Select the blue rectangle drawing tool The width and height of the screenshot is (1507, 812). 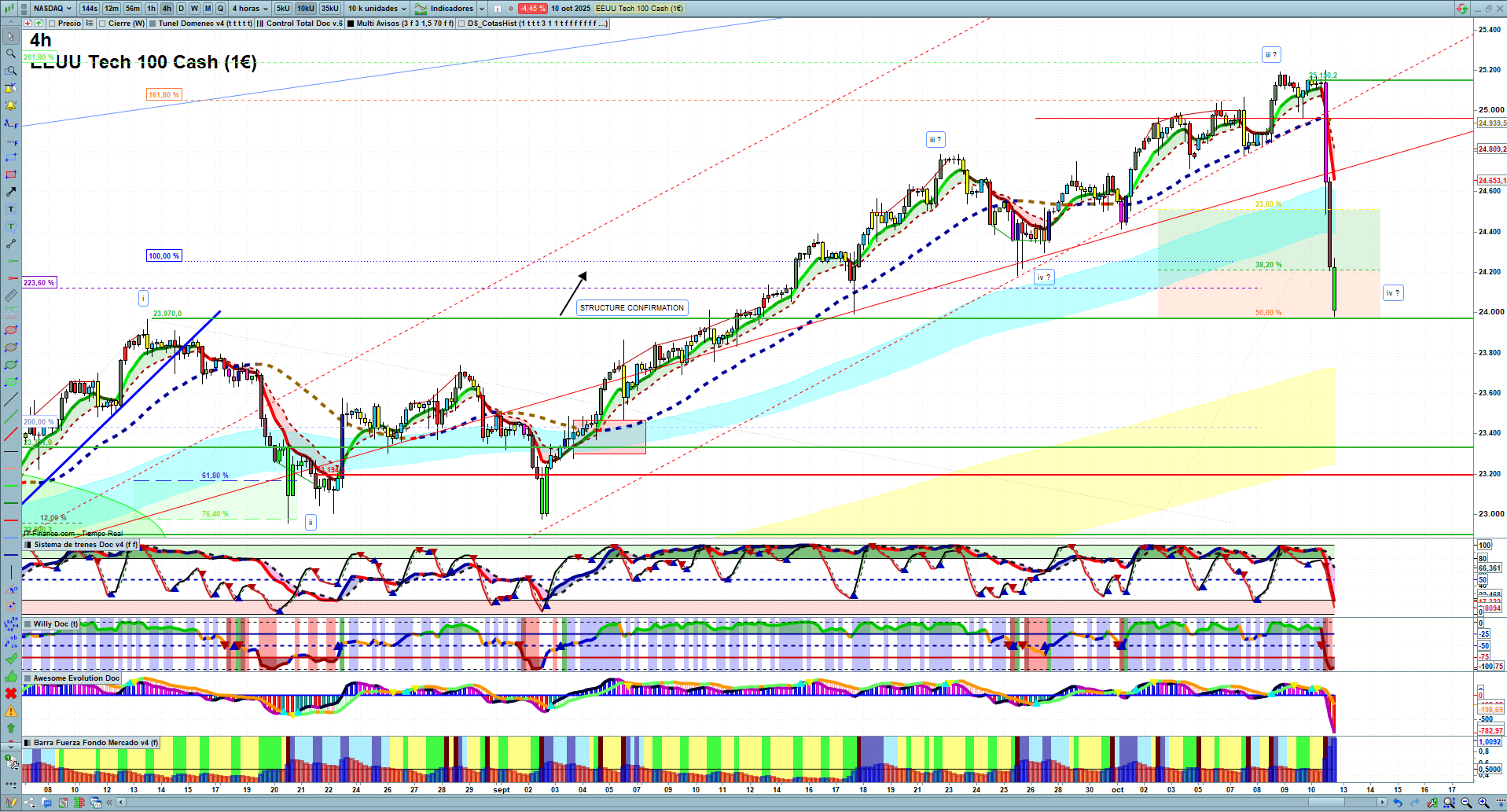[x=11, y=157]
